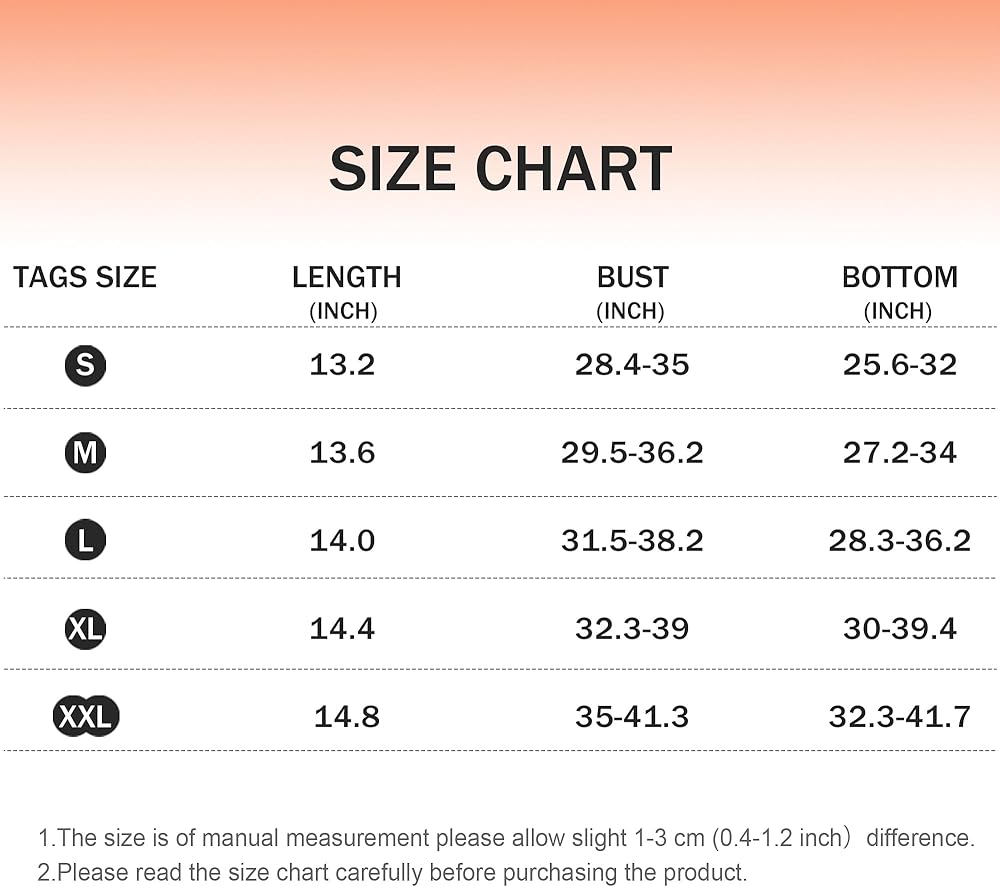Click the TAGS SIZE column header
Viewport: 1000px width, 887px height.
(x=85, y=277)
